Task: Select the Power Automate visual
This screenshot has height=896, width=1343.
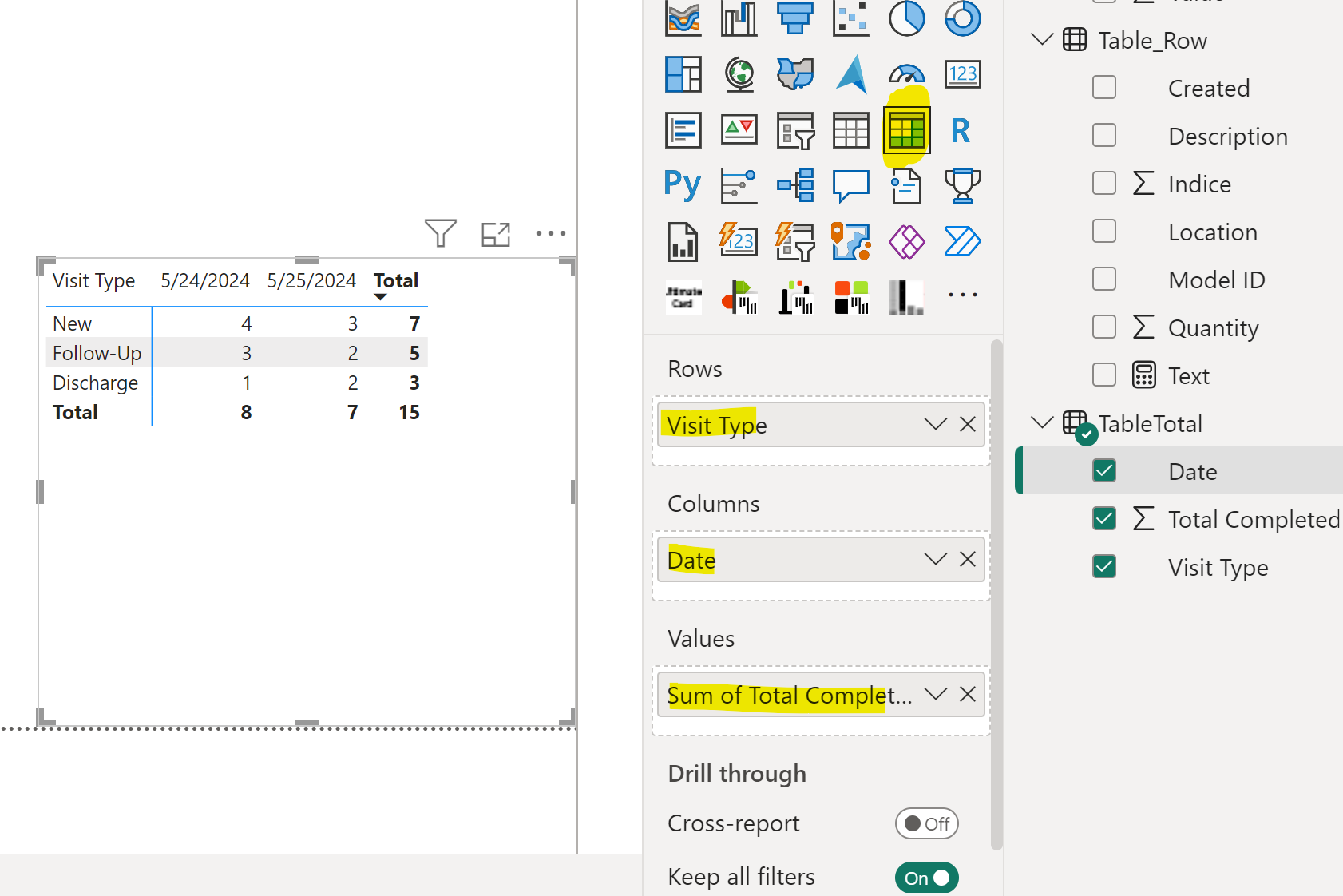Action: click(963, 241)
